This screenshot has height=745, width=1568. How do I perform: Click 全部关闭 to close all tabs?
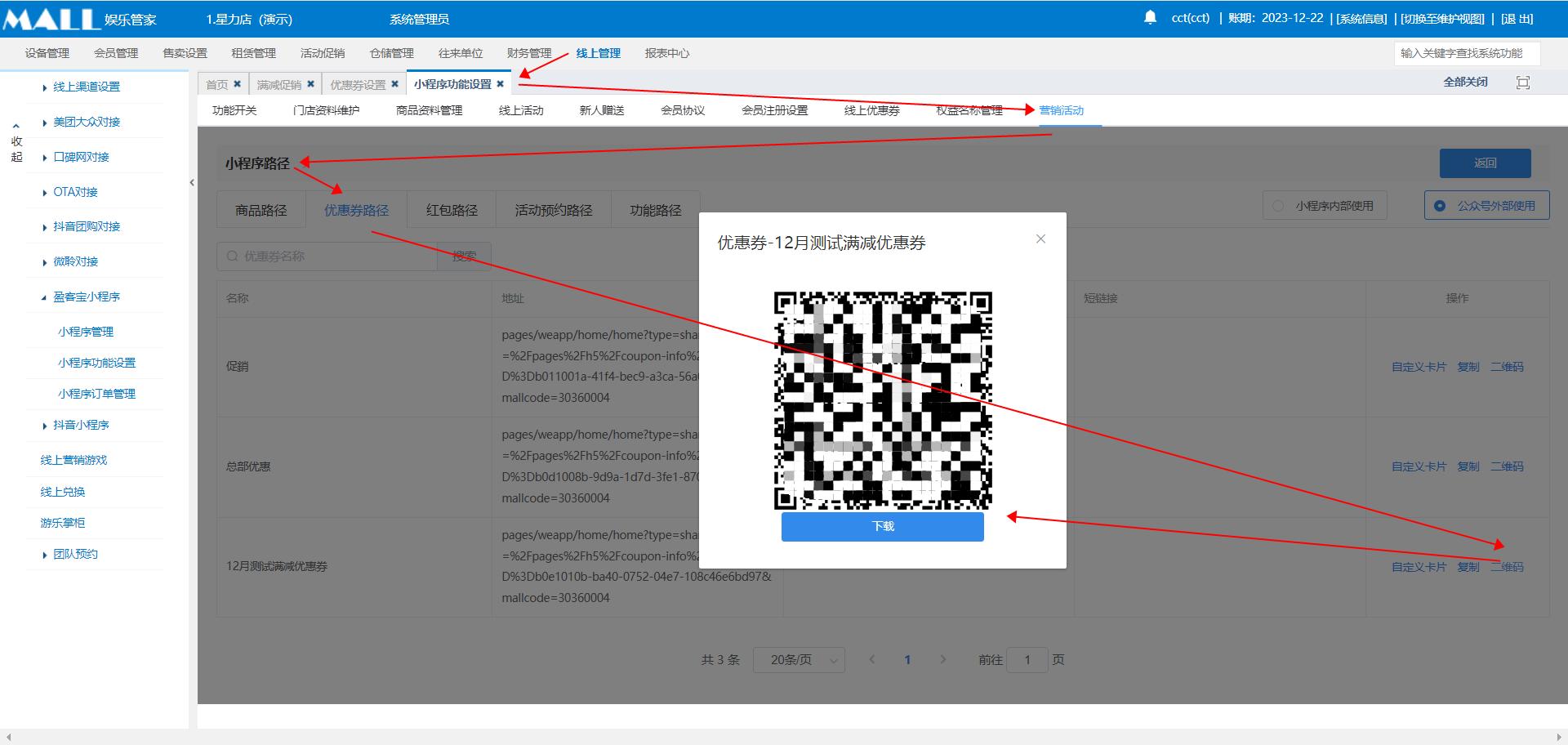[x=1465, y=82]
